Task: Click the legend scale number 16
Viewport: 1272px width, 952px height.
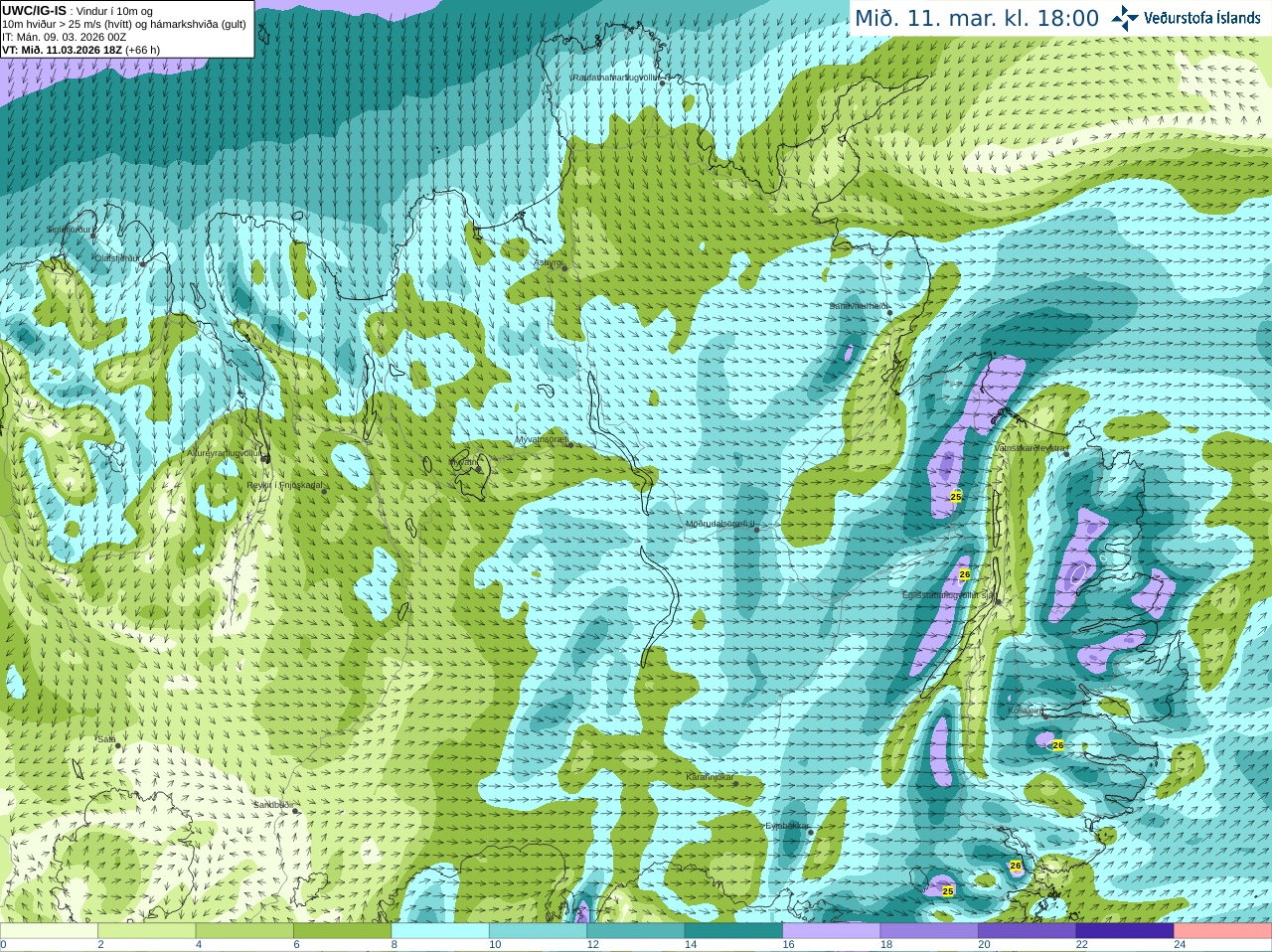Action: point(788,945)
